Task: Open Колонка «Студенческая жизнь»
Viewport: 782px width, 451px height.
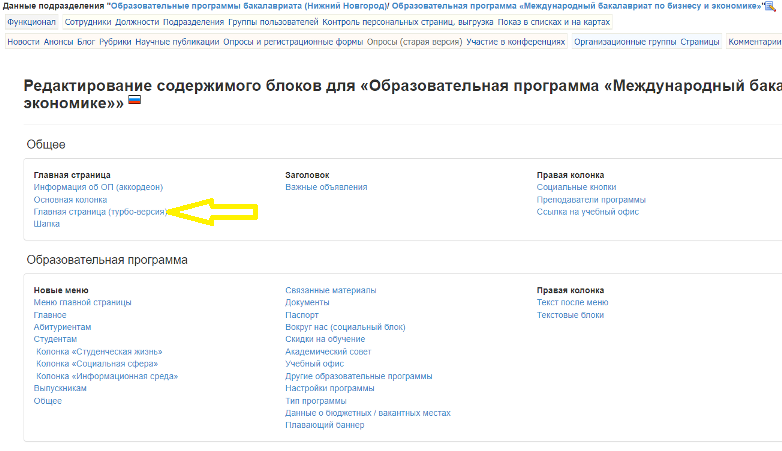Action: (x=99, y=352)
